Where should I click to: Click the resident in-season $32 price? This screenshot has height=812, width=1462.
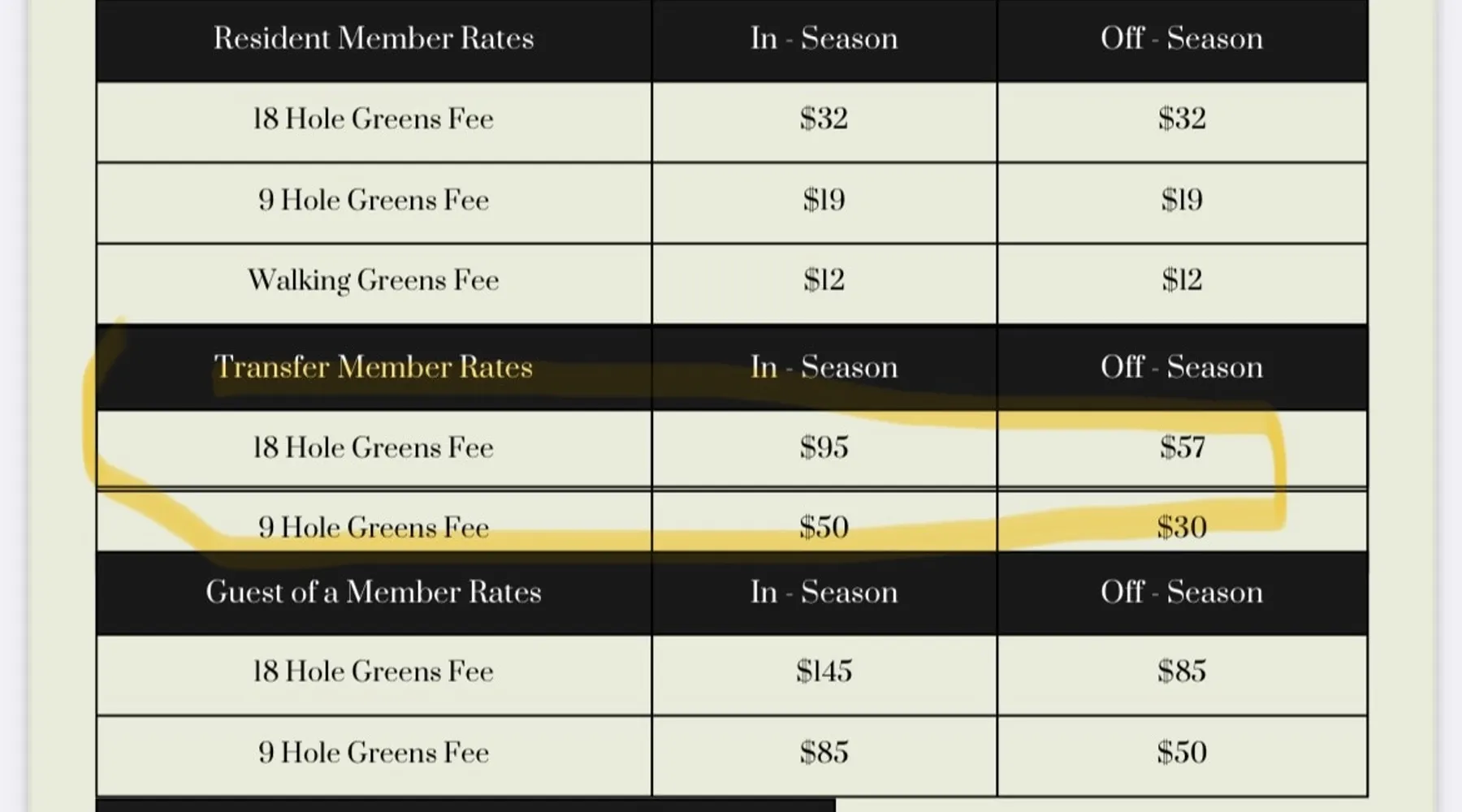(824, 119)
